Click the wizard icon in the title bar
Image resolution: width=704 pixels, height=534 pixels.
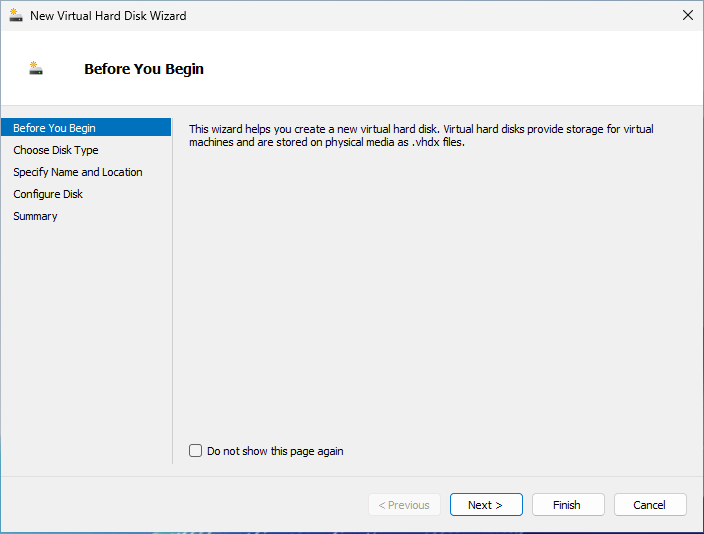[x=16, y=16]
